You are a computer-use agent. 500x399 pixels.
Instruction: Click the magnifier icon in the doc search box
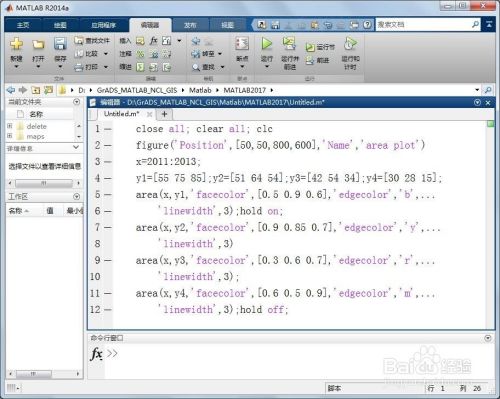[x=475, y=24]
